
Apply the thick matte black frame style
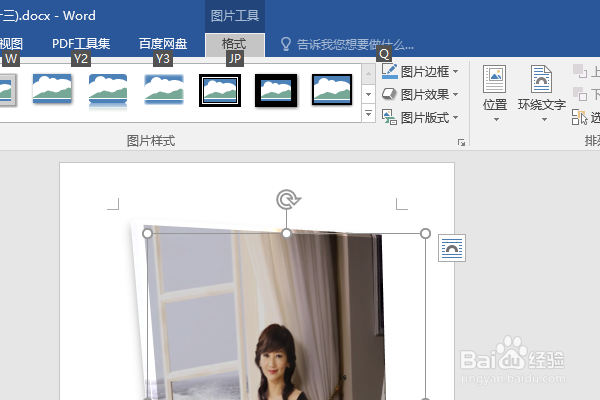(276, 90)
